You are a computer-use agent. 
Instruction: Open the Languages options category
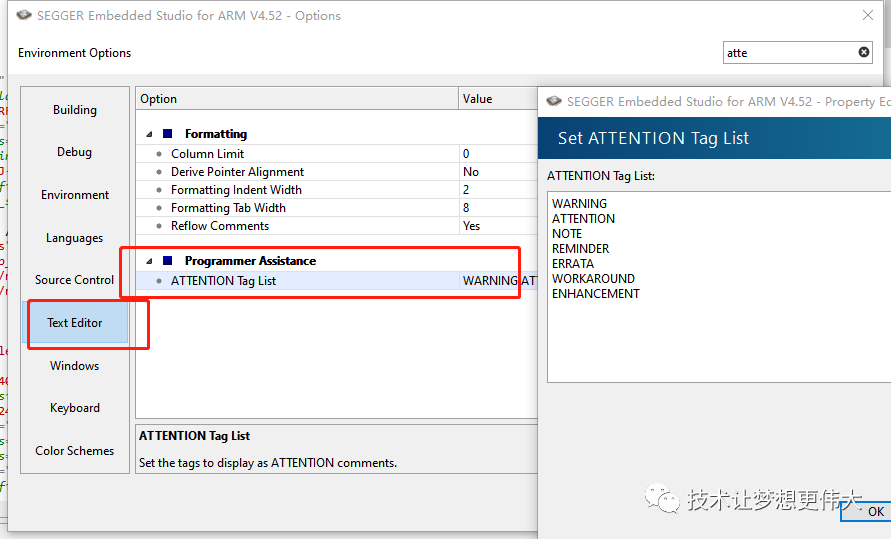(74, 237)
